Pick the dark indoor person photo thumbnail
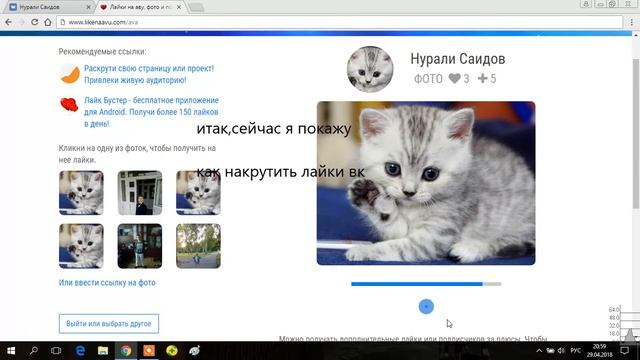Image resolution: width=640 pixels, height=360 pixels. click(140, 246)
